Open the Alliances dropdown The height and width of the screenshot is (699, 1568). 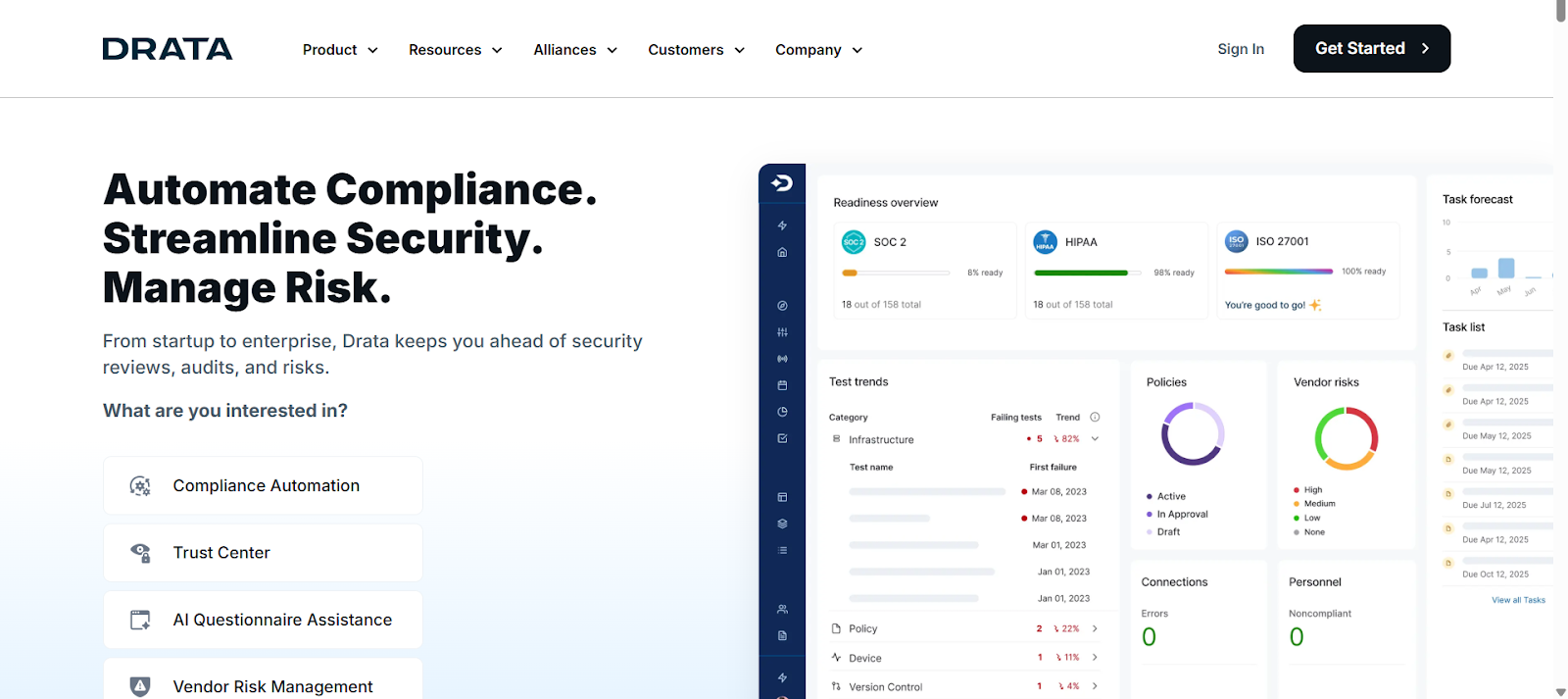tap(575, 49)
